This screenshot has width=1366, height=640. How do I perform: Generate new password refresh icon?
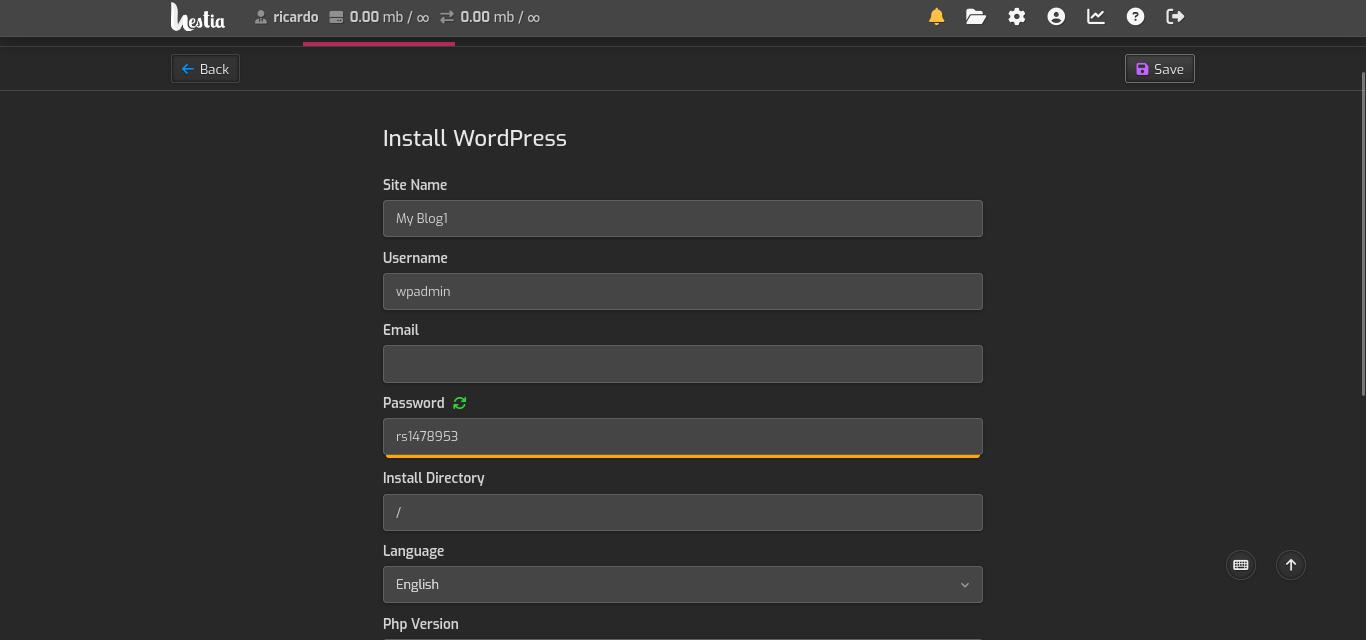460,403
